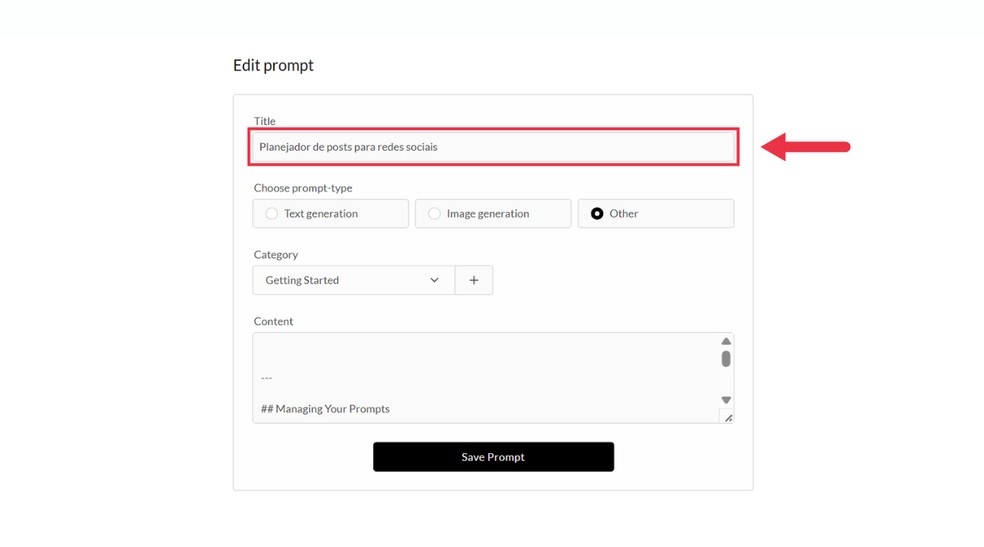Viewport: 984px width, 547px height.
Task: Click the Choose prompt-type label
Action: point(303,188)
